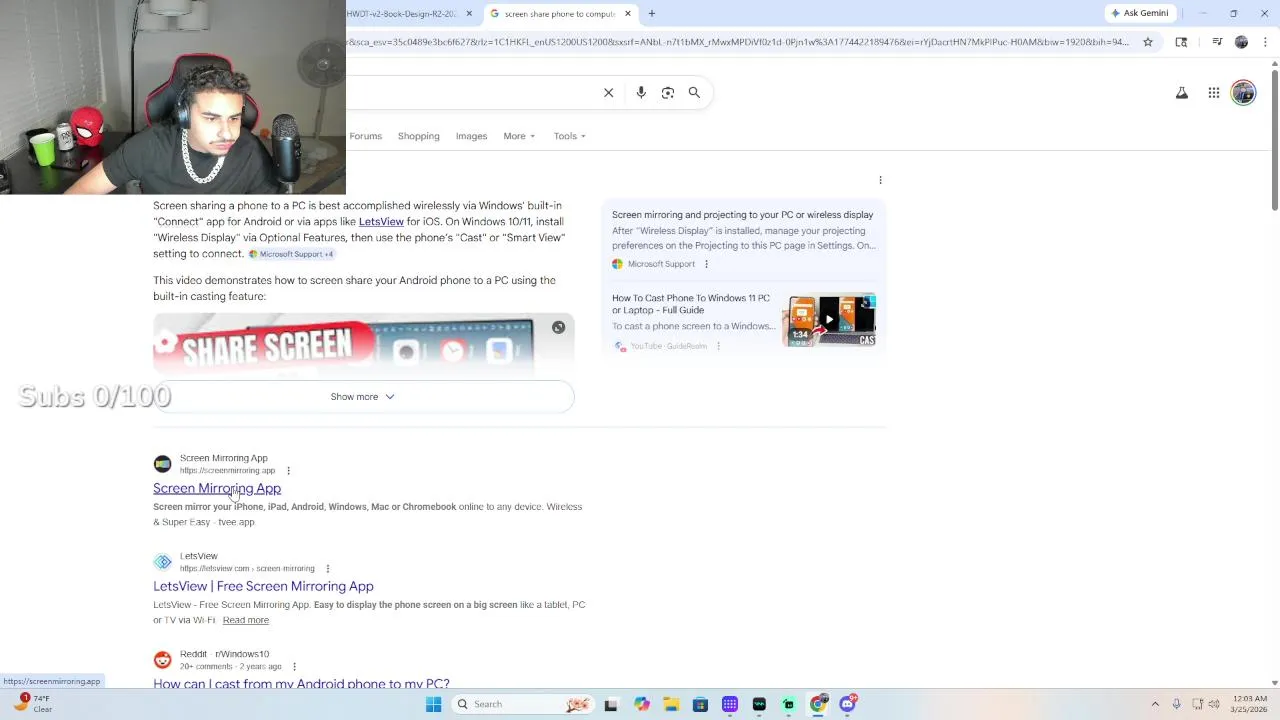The height and width of the screenshot is (720, 1280).
Task: Open the Chrome profile avatar in toolbar
Action: pos(1241,42)
